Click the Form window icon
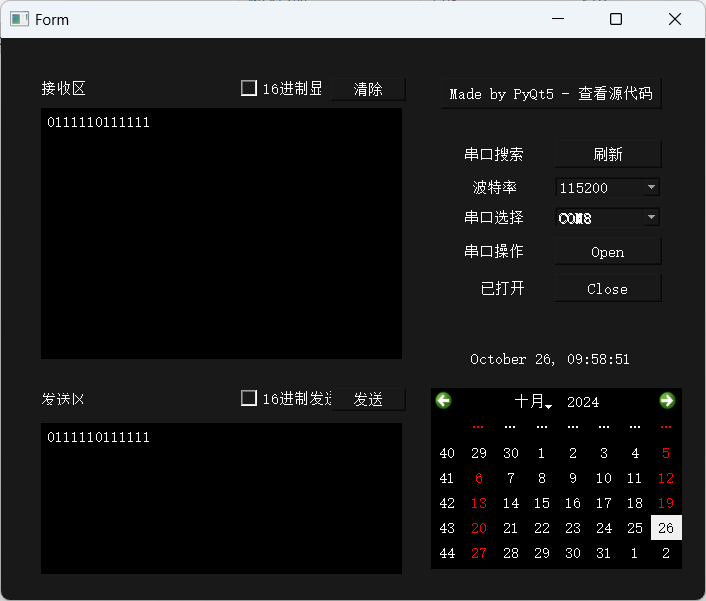This screenshot has height=601, width=706. click(19, 19)
